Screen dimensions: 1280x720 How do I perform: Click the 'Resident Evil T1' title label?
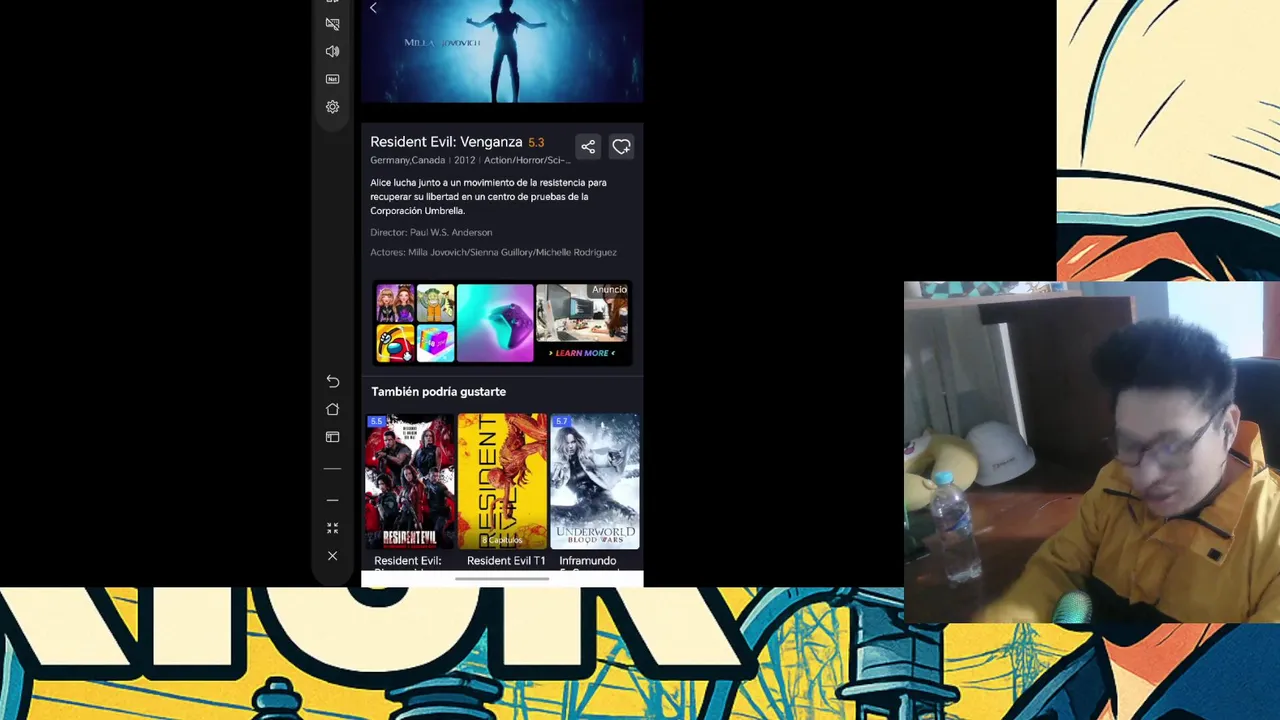506,561
